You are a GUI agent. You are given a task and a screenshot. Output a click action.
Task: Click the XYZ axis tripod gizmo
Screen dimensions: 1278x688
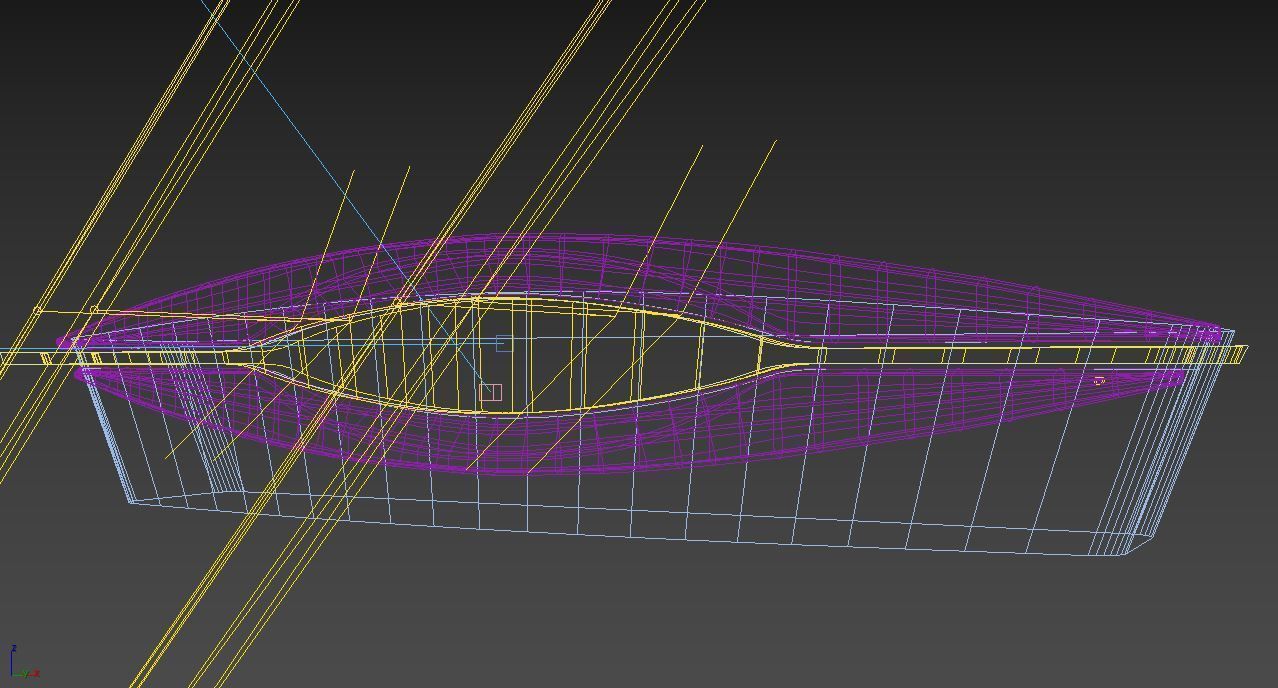[23, 662]
